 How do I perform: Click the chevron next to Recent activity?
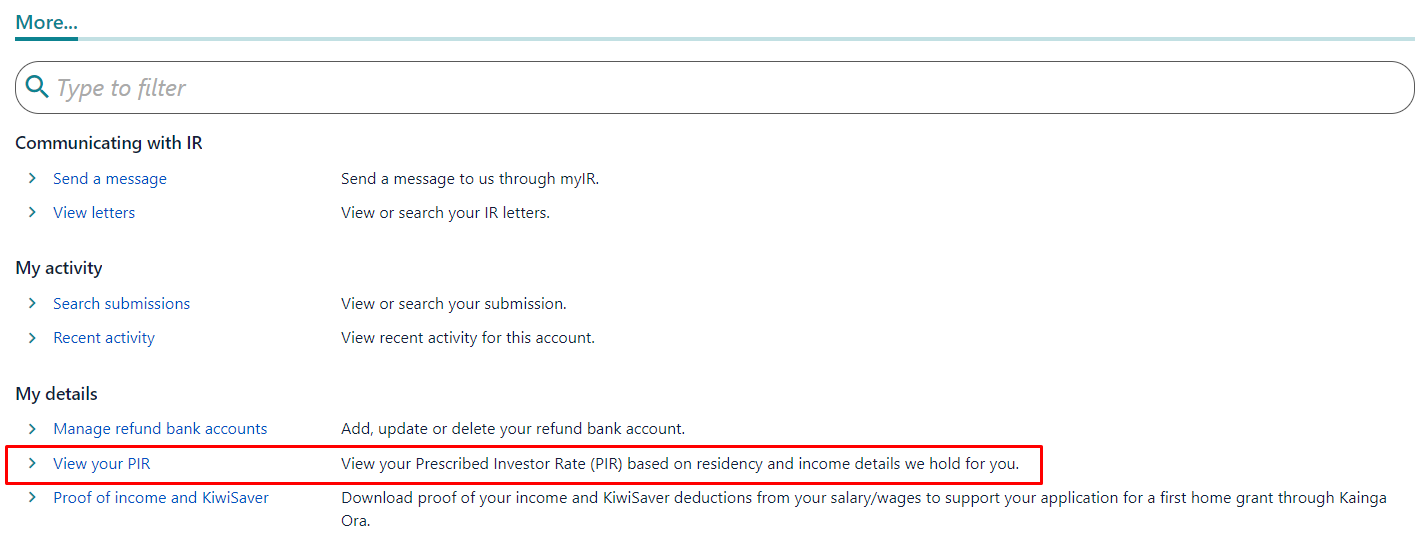pos(32,337)
